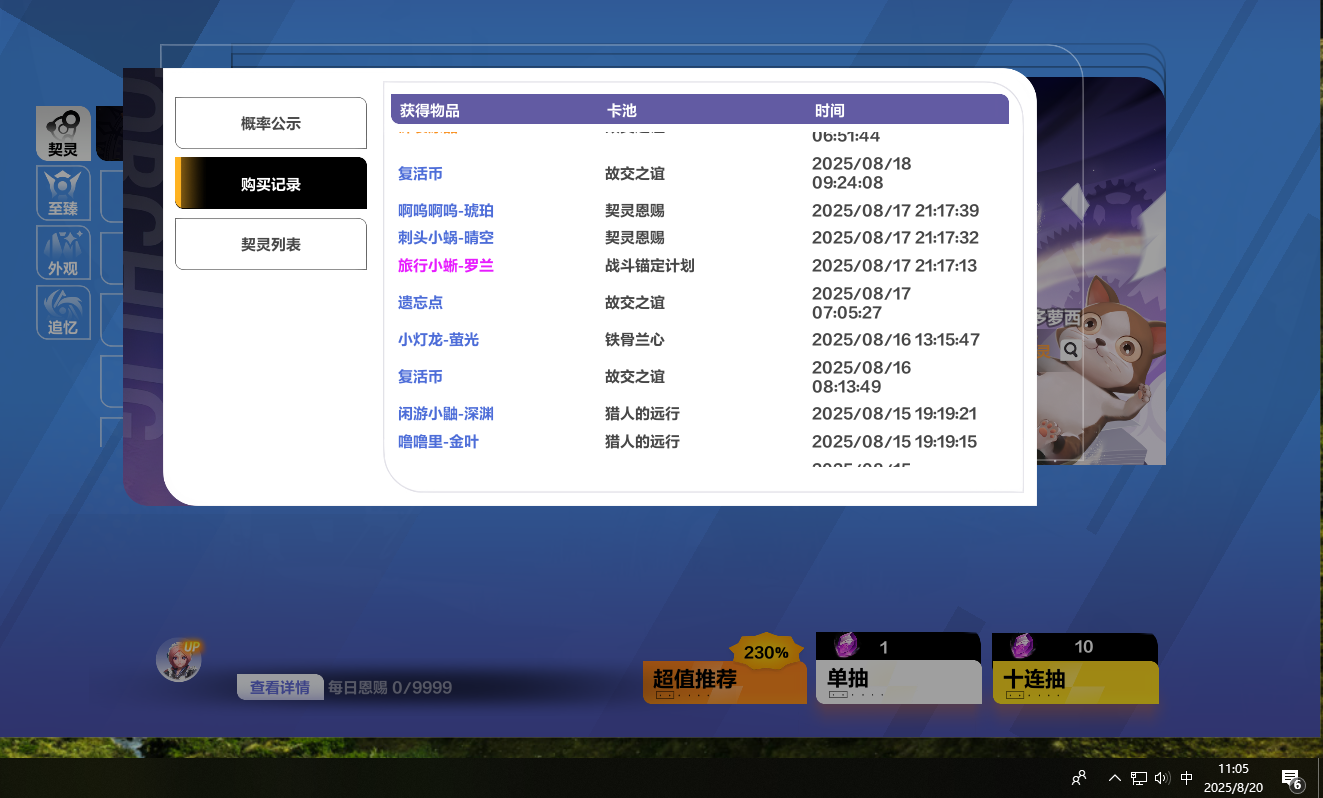Click the timestamp 2025/08/16 13:15:47
1323x798 pixels.
tap(896, 339)
